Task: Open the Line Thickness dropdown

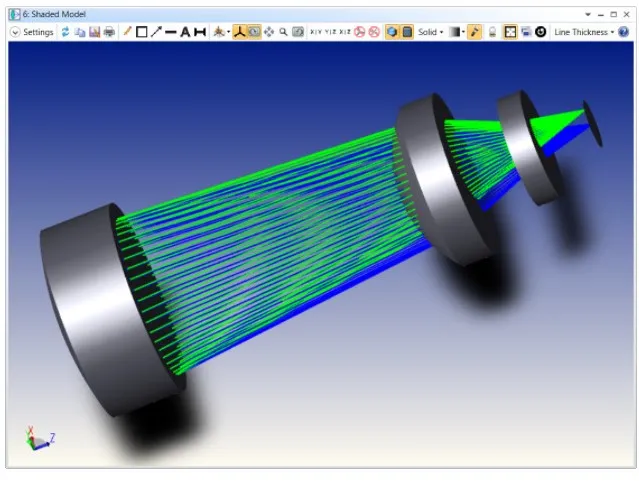Action: pyautogui.click(x=584, y=32)
